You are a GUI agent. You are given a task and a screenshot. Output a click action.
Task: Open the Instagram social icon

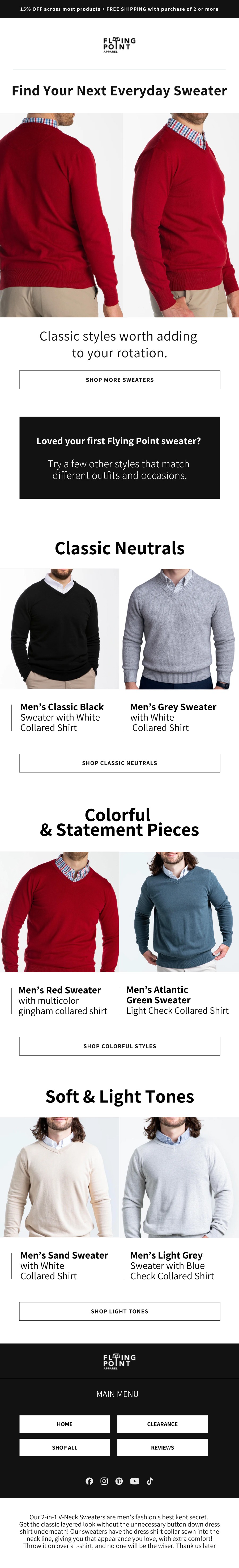(104, 1481)
